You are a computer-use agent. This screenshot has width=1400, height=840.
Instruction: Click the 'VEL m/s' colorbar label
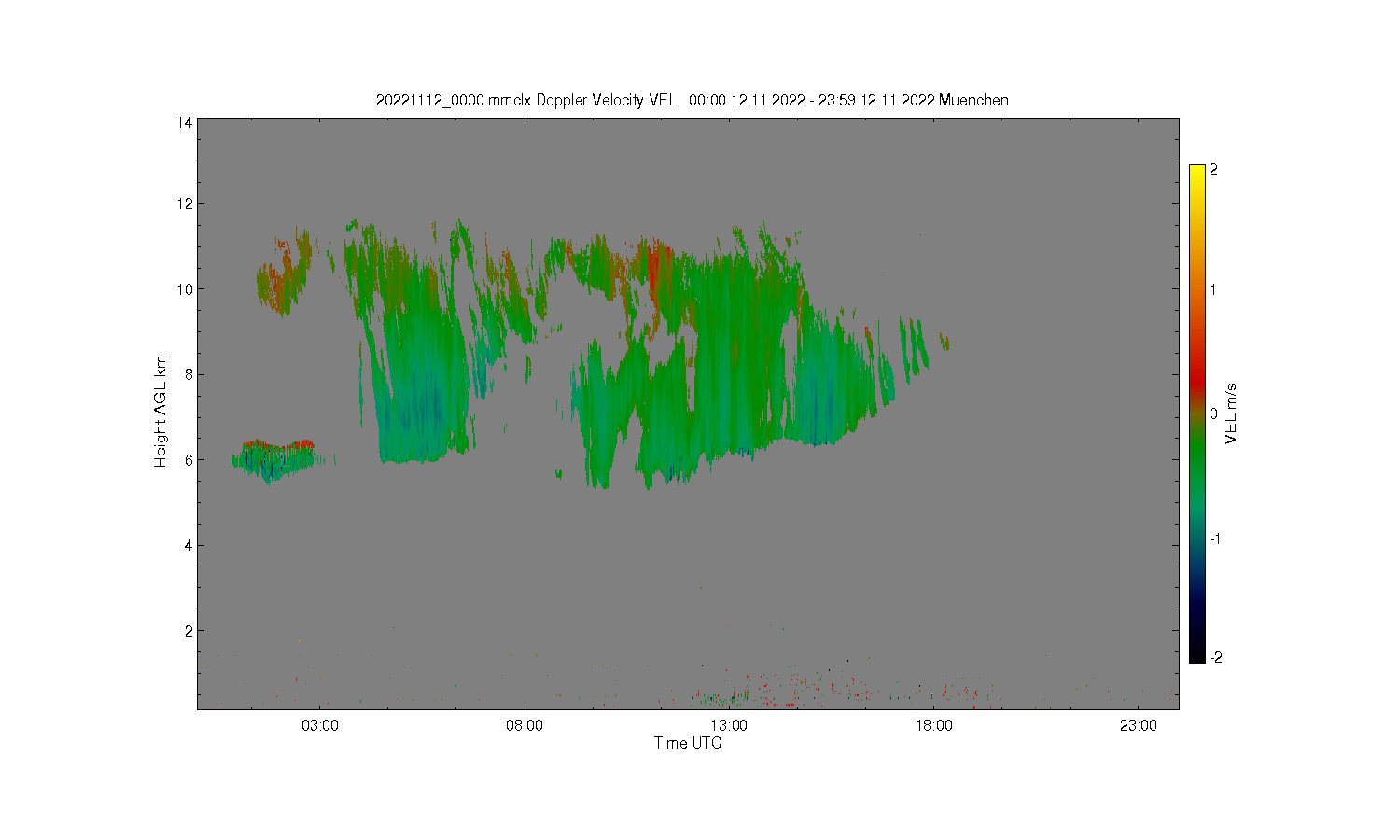pos(1231,413)
